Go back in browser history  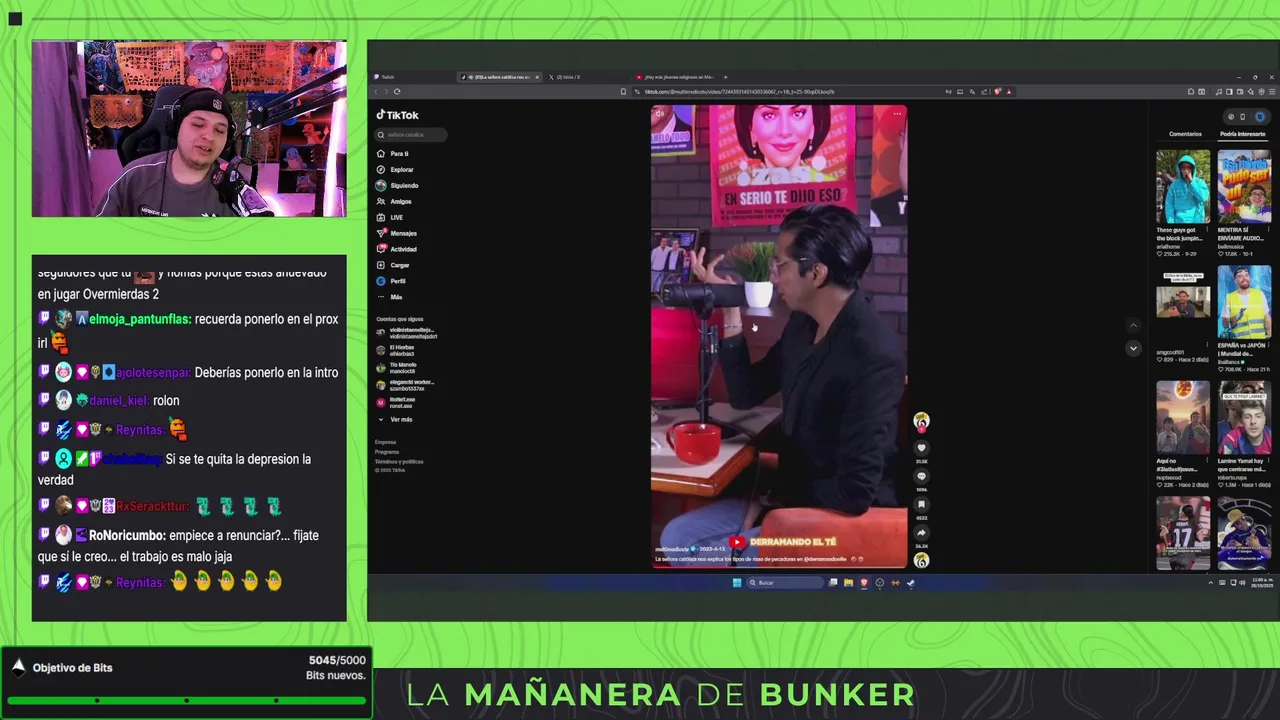(377, 92)
